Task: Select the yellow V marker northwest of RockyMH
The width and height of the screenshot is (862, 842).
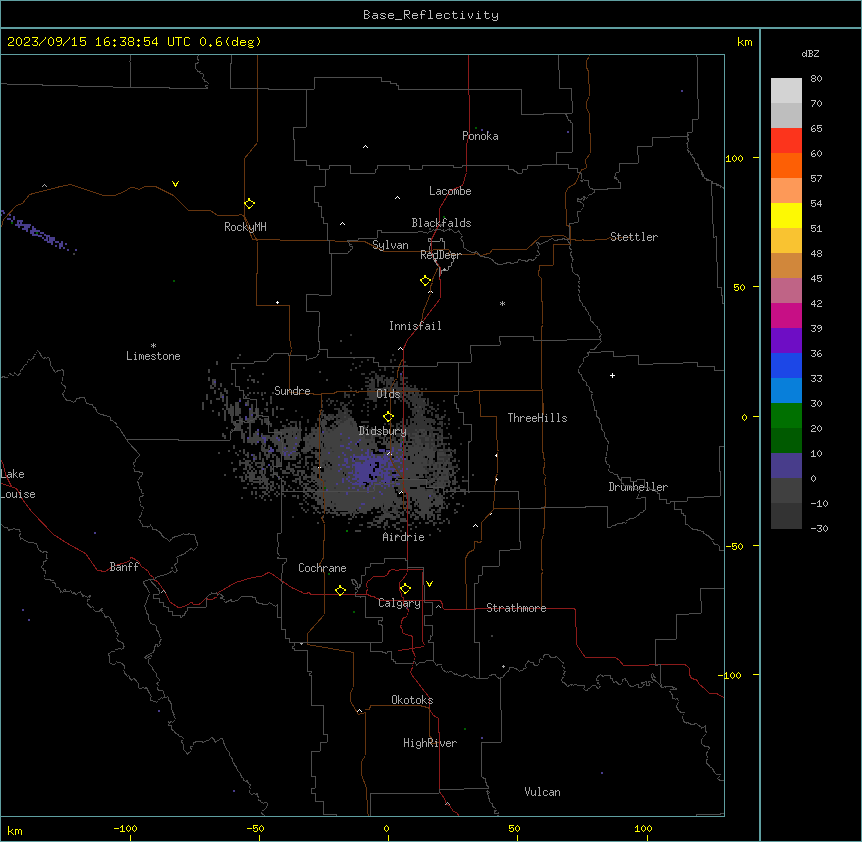Action: 175,184
